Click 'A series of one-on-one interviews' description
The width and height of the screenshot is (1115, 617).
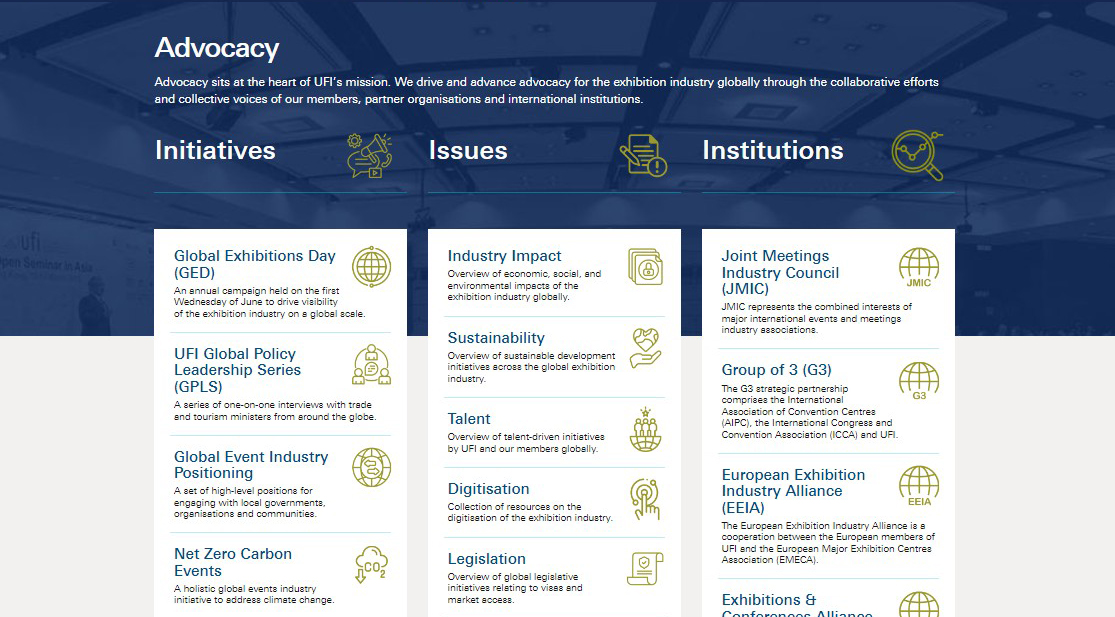point(274,411)
